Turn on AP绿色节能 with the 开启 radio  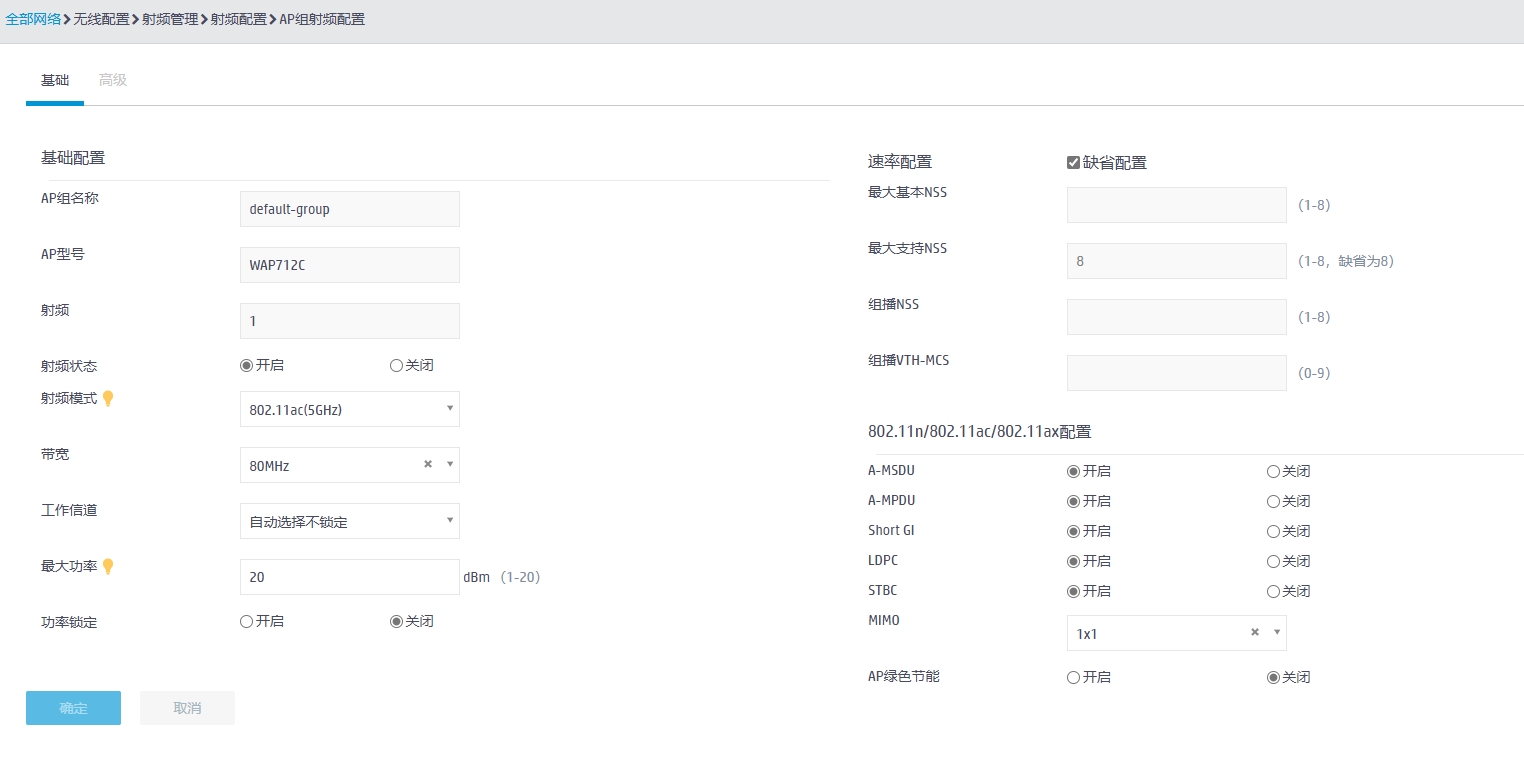[1074, 678]
